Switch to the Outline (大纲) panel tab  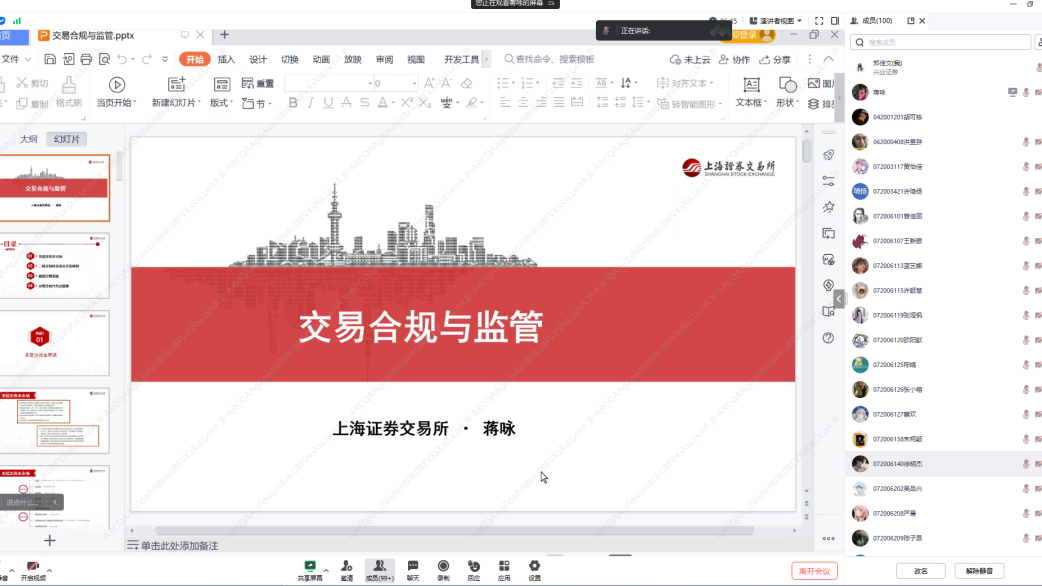click(29, 139)
